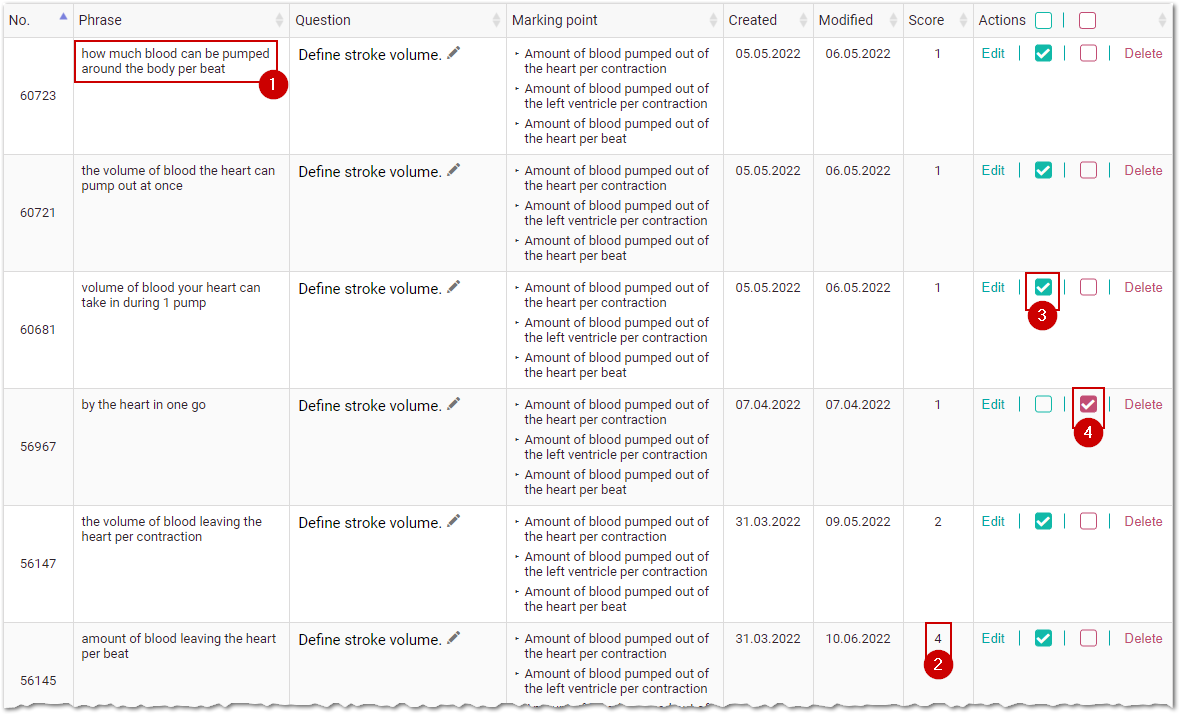This screenshot has height=715, width=1180.
Task: Sort table by Question column
Action: click(x=496, y=20)
